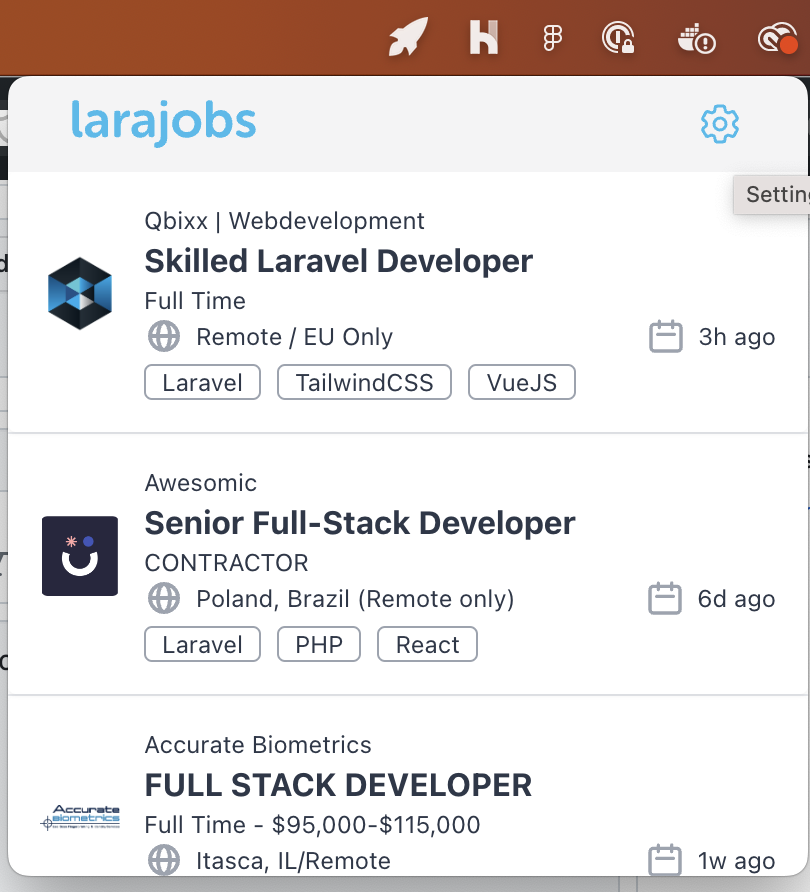
Task: Open the white H-logo menu bar app
Action: pos(483,38)
